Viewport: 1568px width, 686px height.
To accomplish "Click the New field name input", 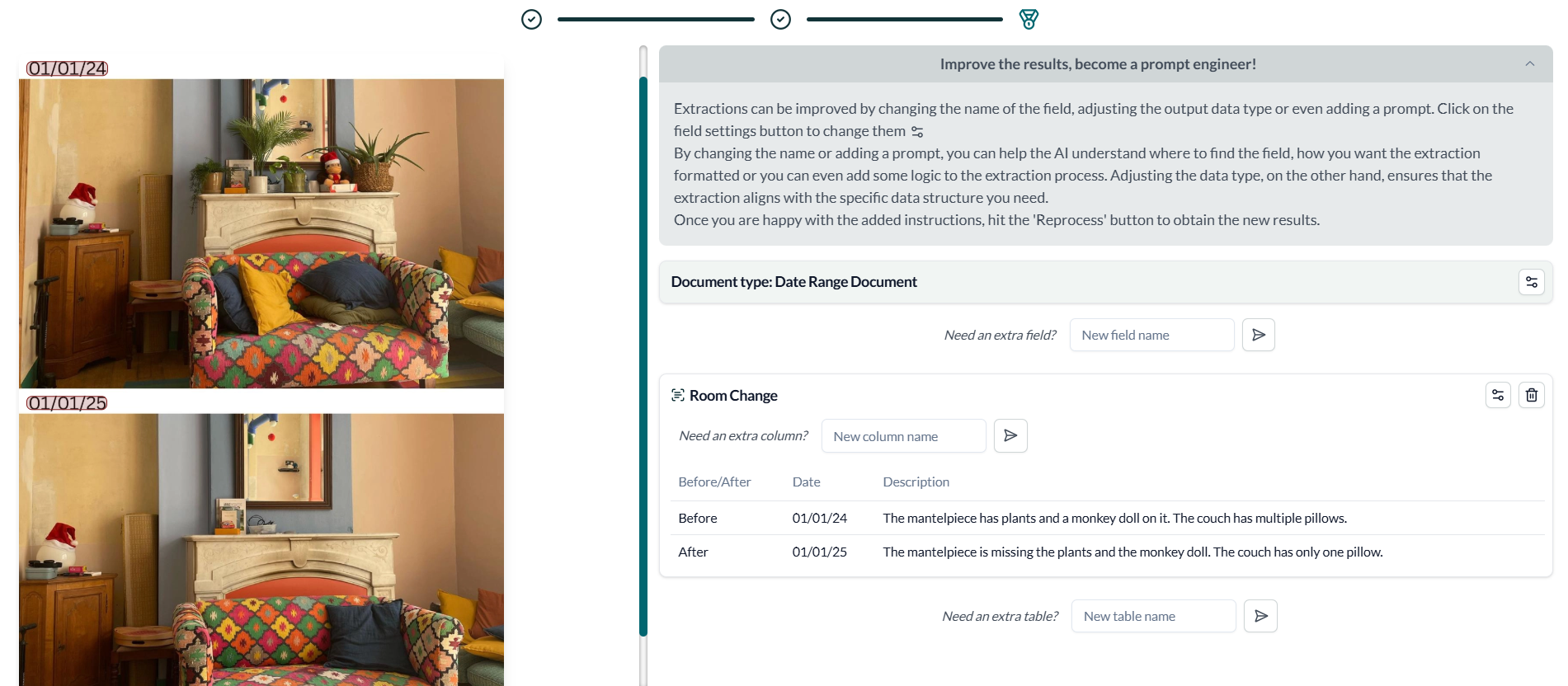I will (x=1151, y=335).
